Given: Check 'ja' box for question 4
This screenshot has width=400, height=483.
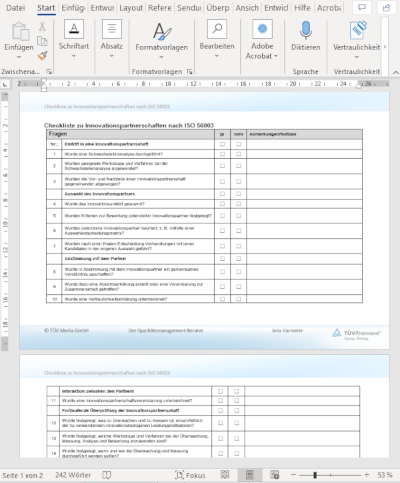Looking at the screenshot, I should (x=222, y=204).
